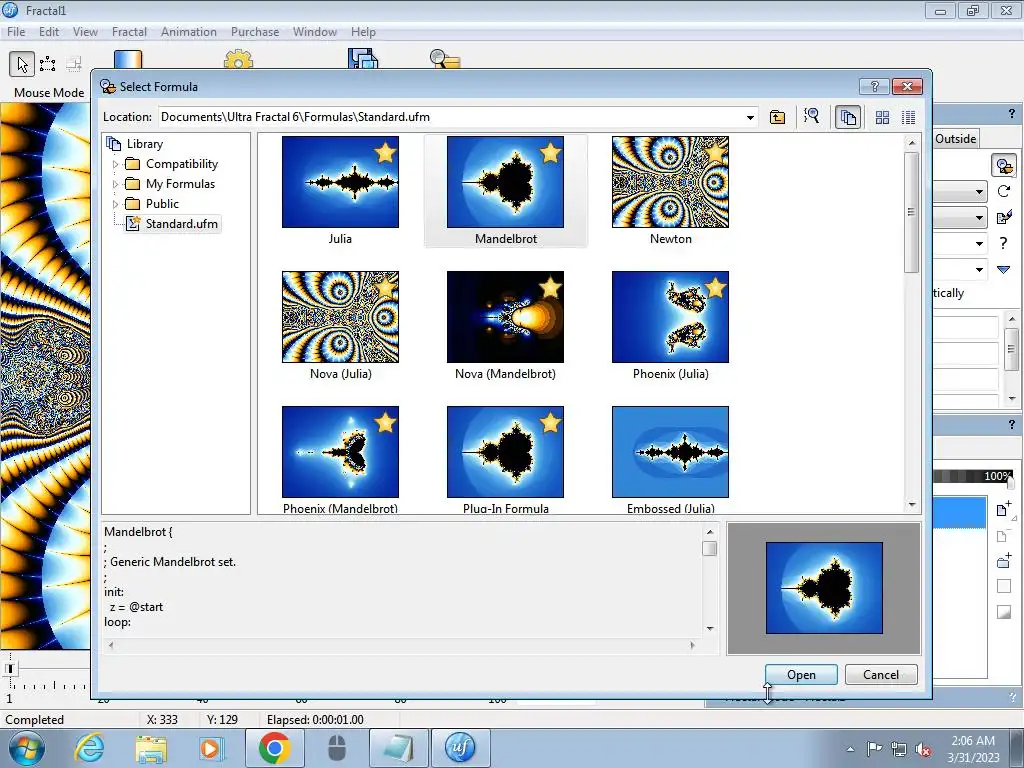Click the code pane horizontal scroll right arrow

point(692,645)
